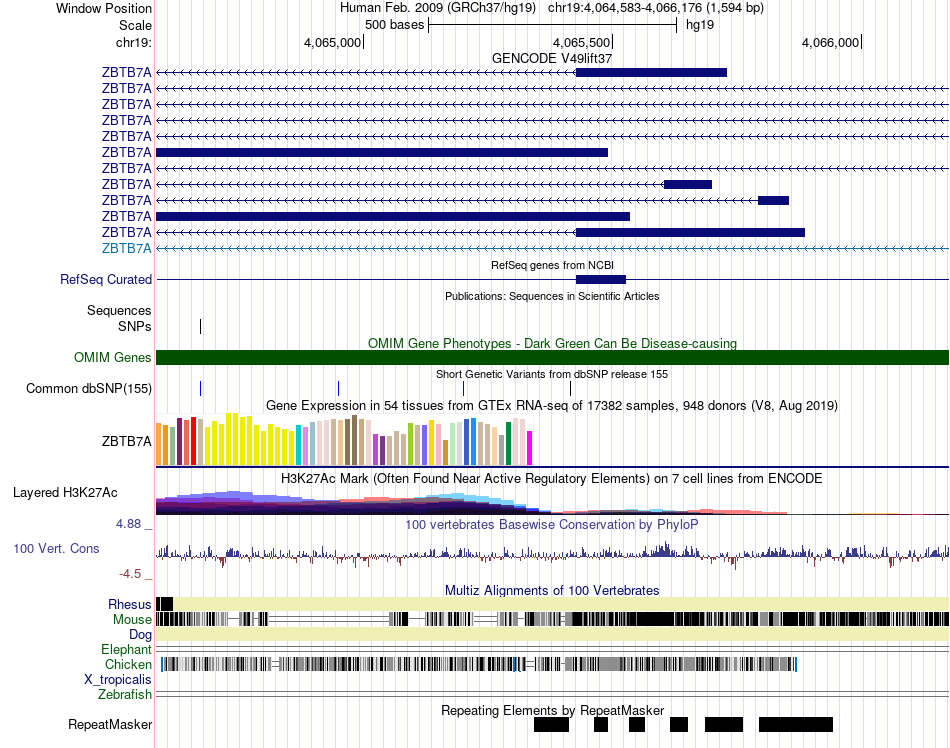Click the Common dbSNP(155) label

pyautogui.click(x=89, y=388)
